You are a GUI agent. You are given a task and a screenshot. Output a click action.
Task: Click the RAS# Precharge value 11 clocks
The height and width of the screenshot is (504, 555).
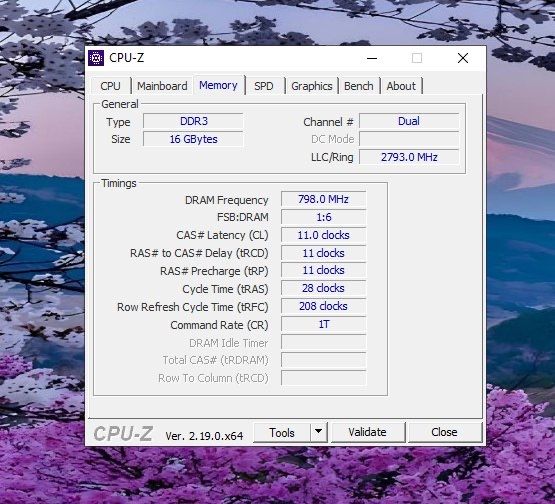324,270
